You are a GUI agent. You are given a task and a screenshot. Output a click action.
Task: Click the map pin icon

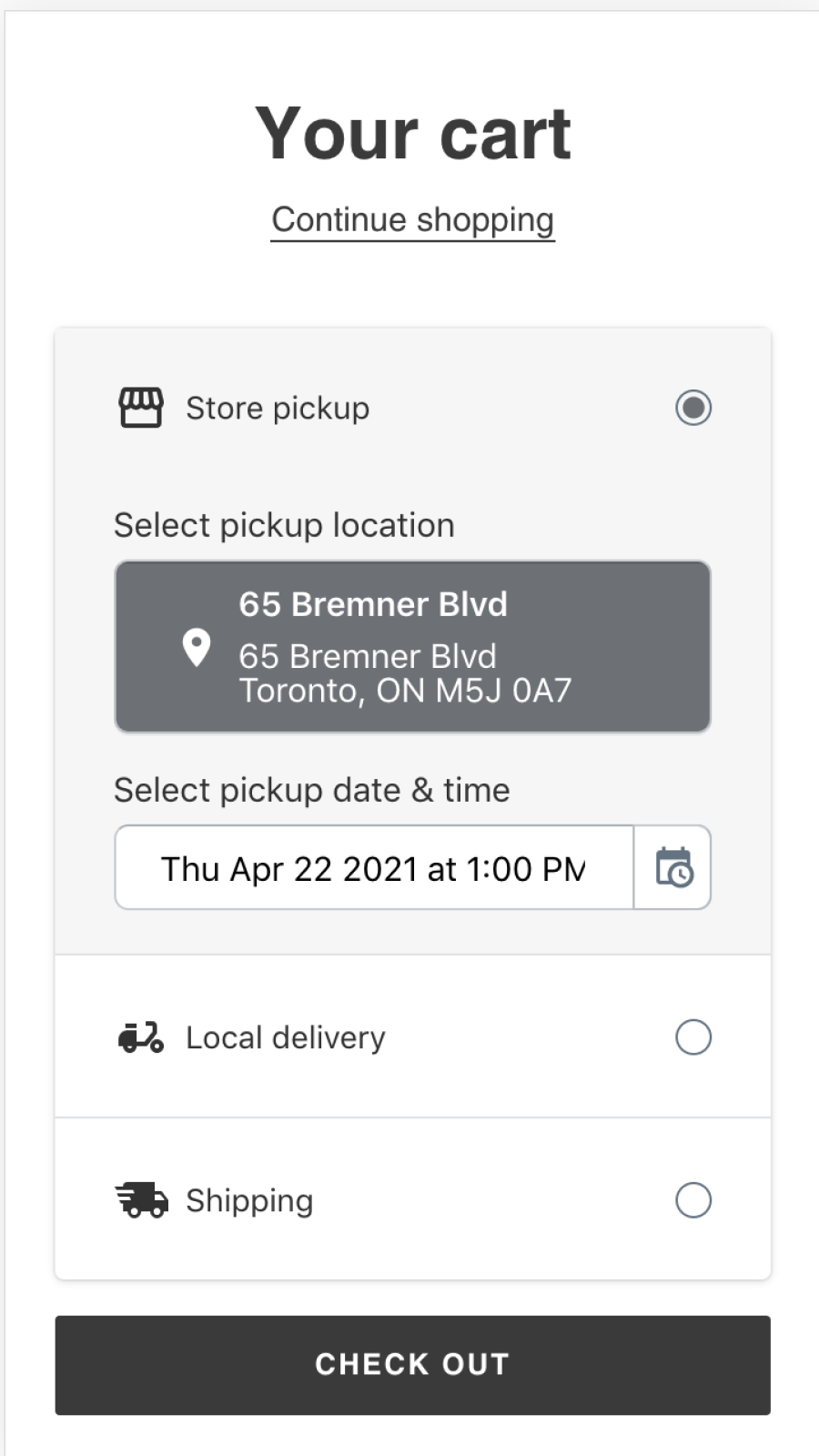197,648
